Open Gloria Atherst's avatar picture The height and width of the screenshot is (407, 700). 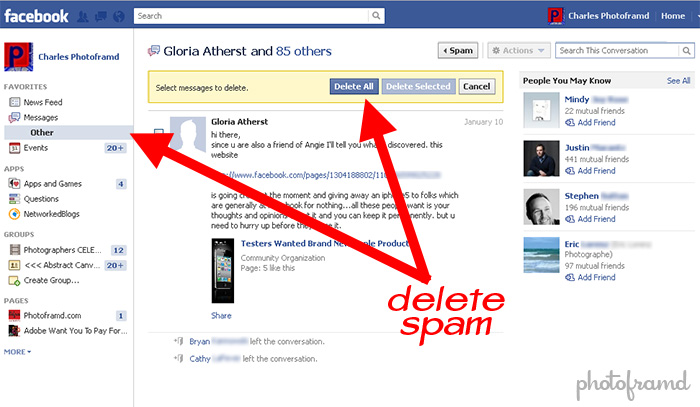188,134
